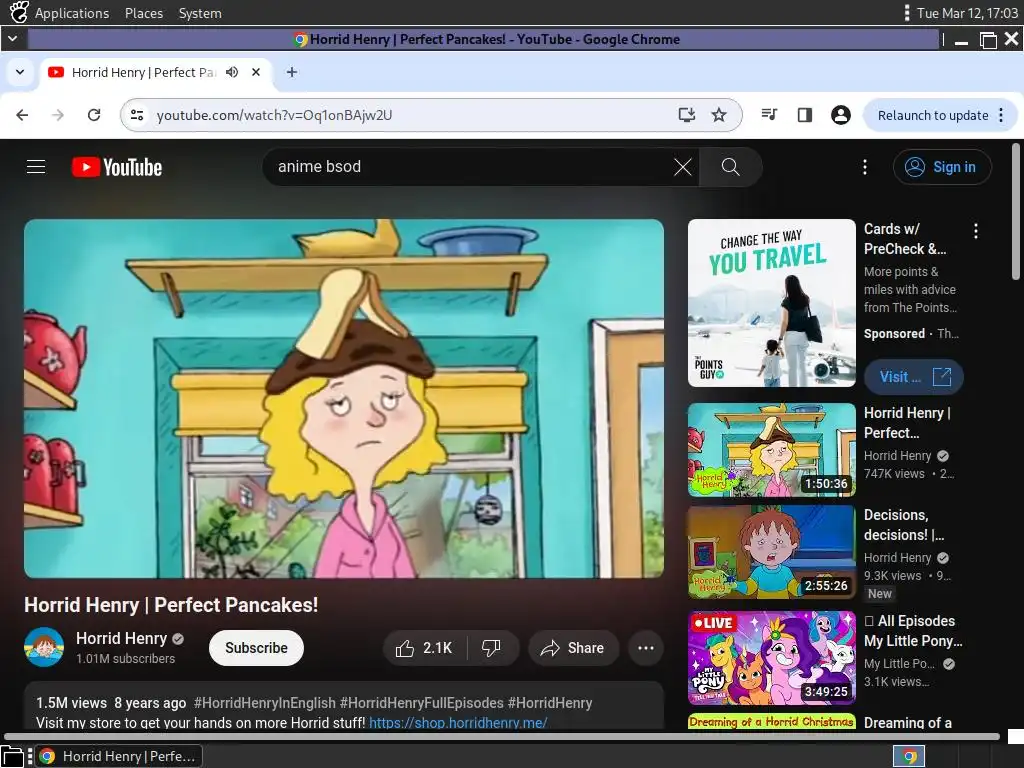Screen dimensions: 1024x768
Task: Click Horrid Henry taskbar window button
Action: click(x=118, y=756)
